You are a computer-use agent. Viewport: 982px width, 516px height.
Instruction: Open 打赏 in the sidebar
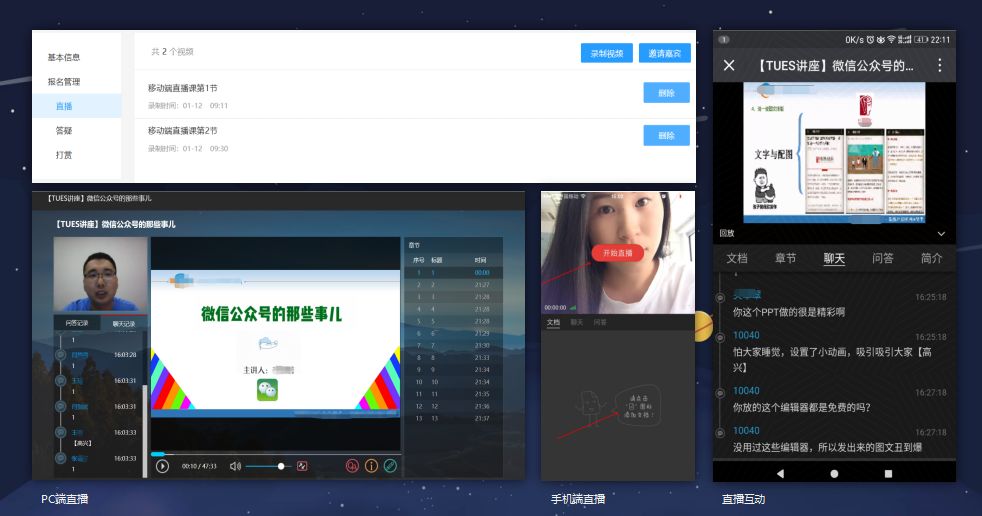pyautogui.click(x=64, y=155)
